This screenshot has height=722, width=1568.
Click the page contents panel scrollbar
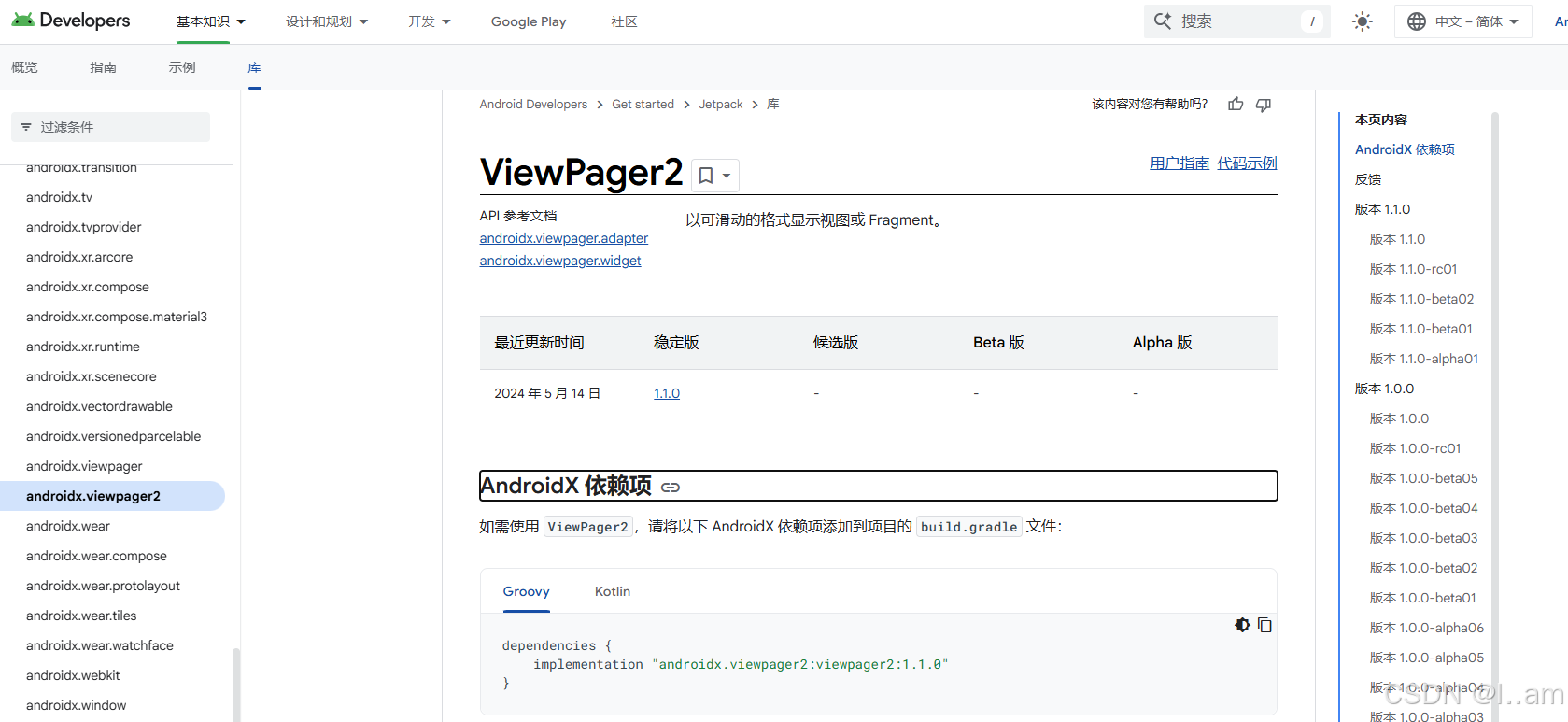(x=1495, y=416)
